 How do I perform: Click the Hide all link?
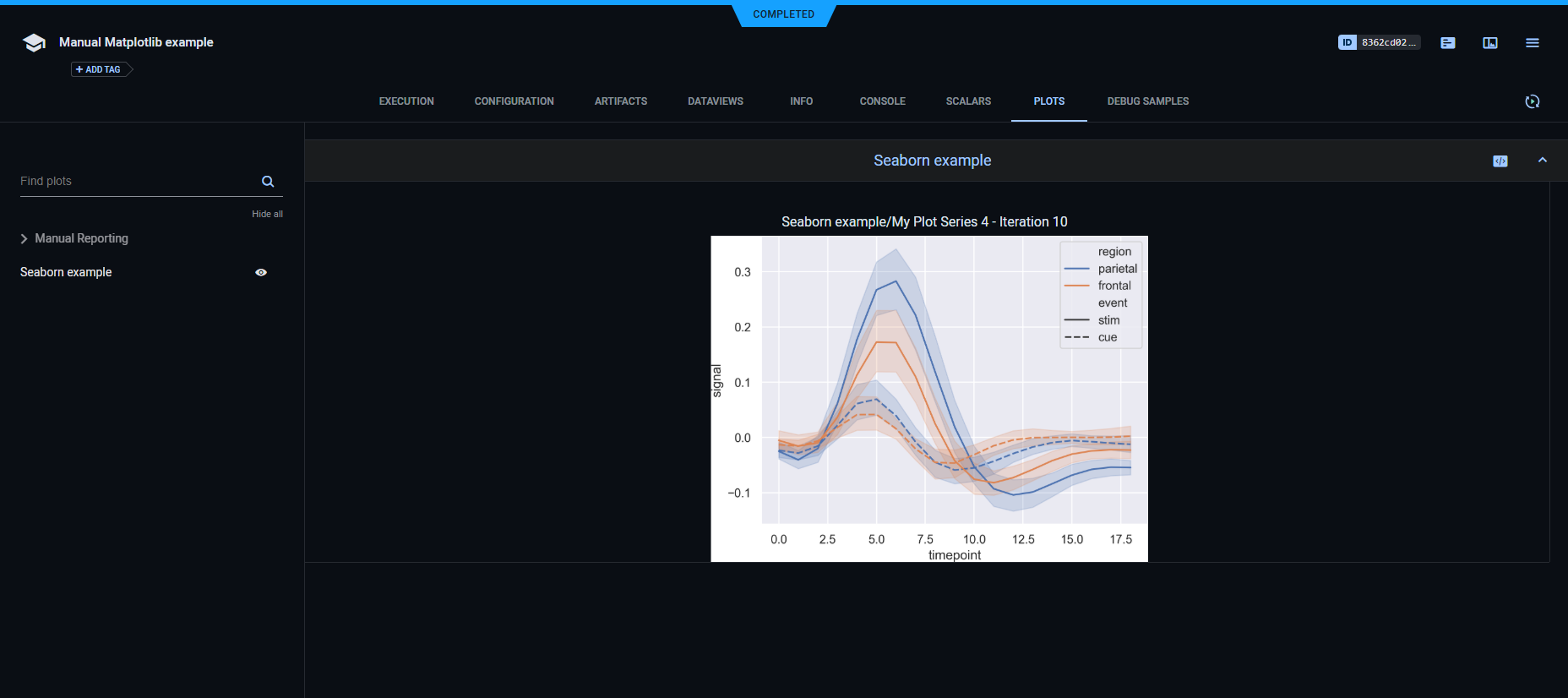pos(267,214)
